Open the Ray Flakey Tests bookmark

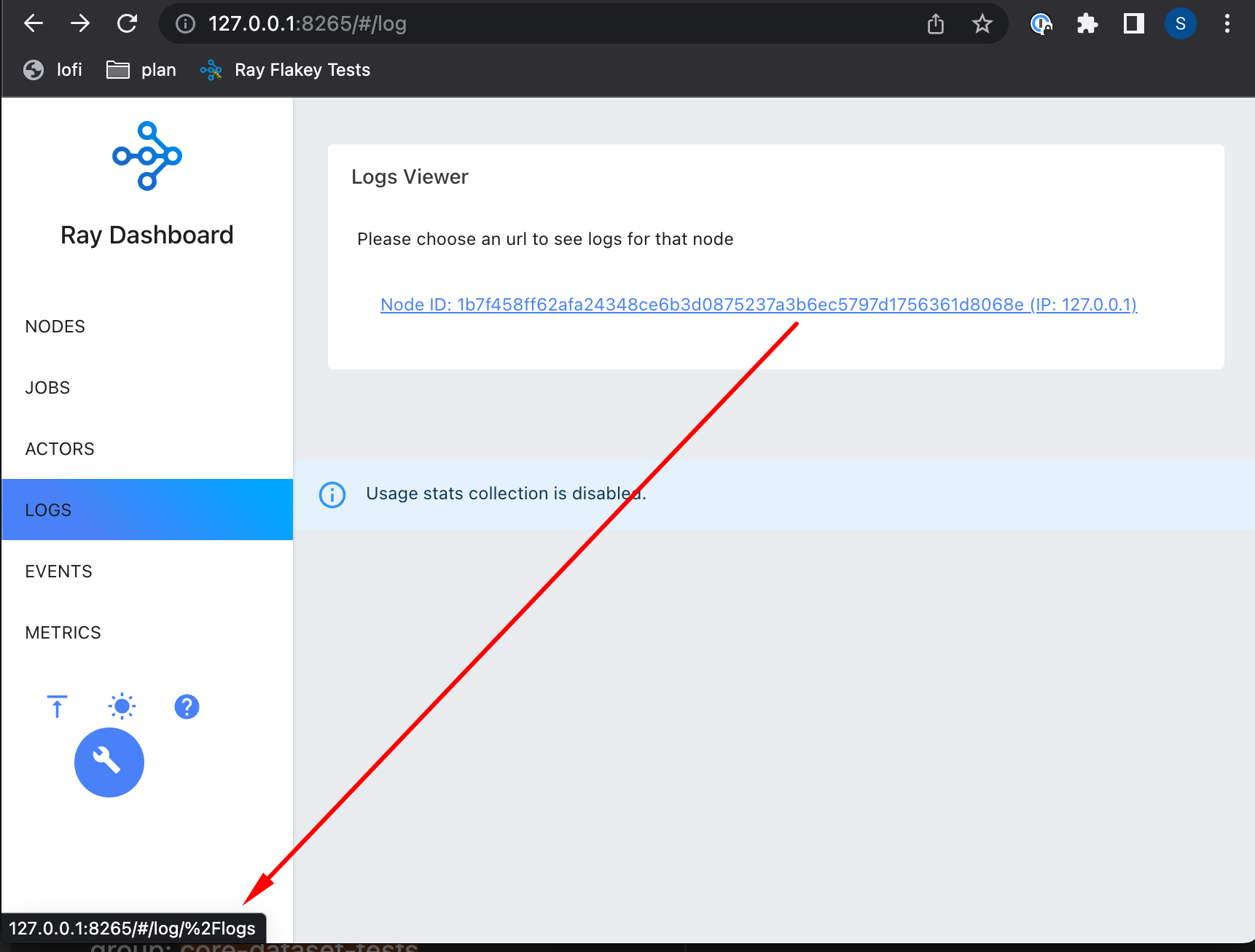pos(285,70)
